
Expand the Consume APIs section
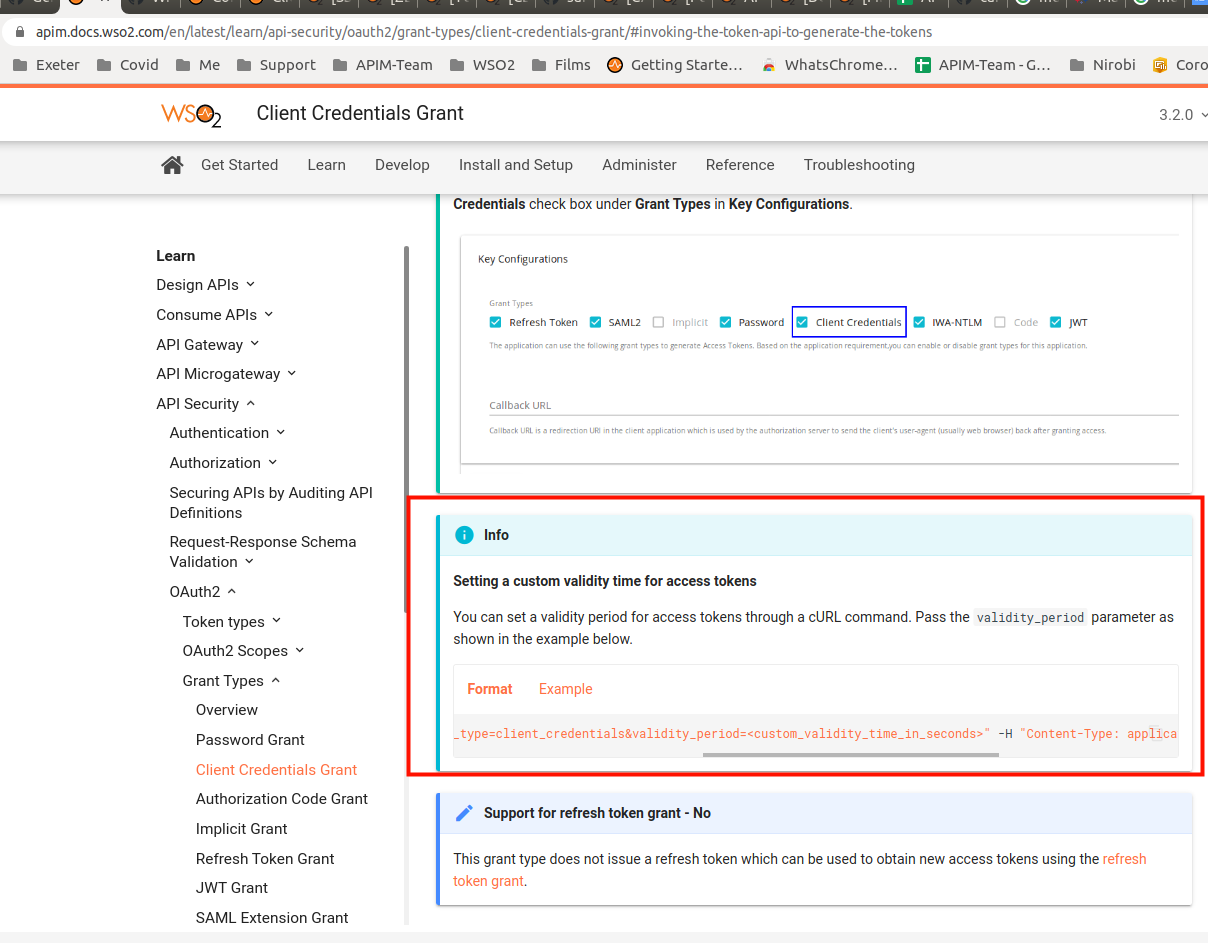click(214, 314)
